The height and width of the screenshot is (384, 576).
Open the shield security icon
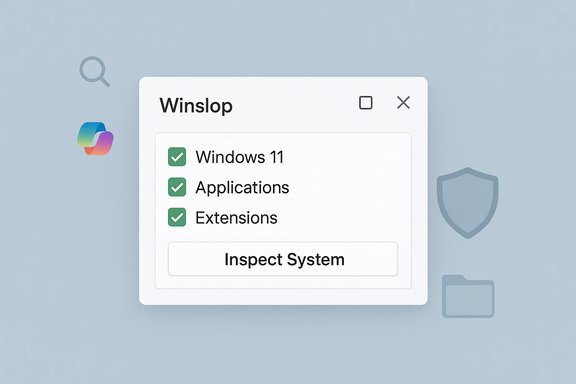[x=468, y=202]
